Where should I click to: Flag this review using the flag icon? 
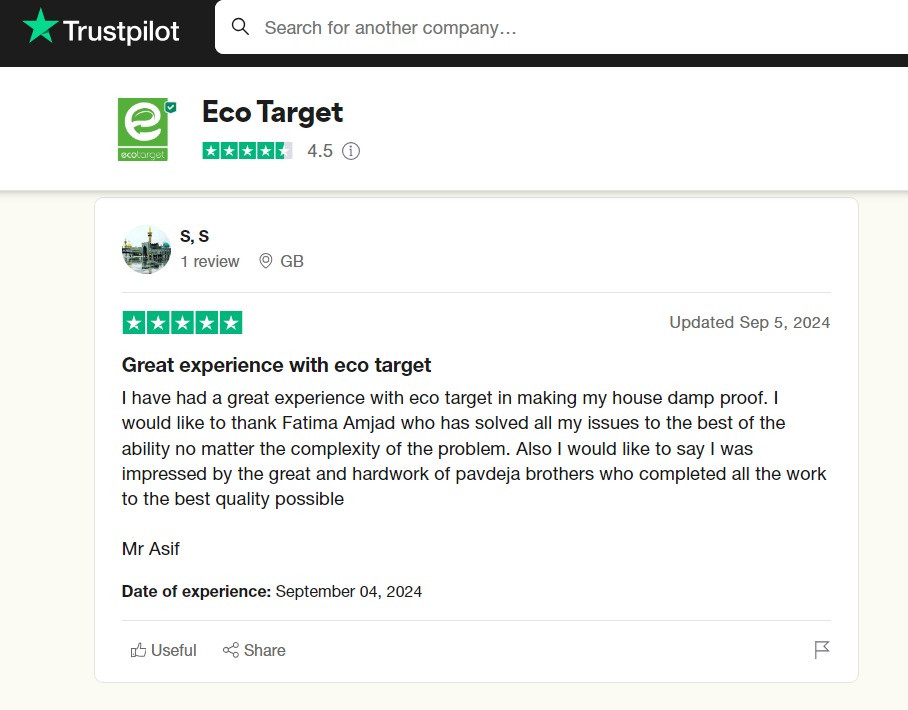822,650
